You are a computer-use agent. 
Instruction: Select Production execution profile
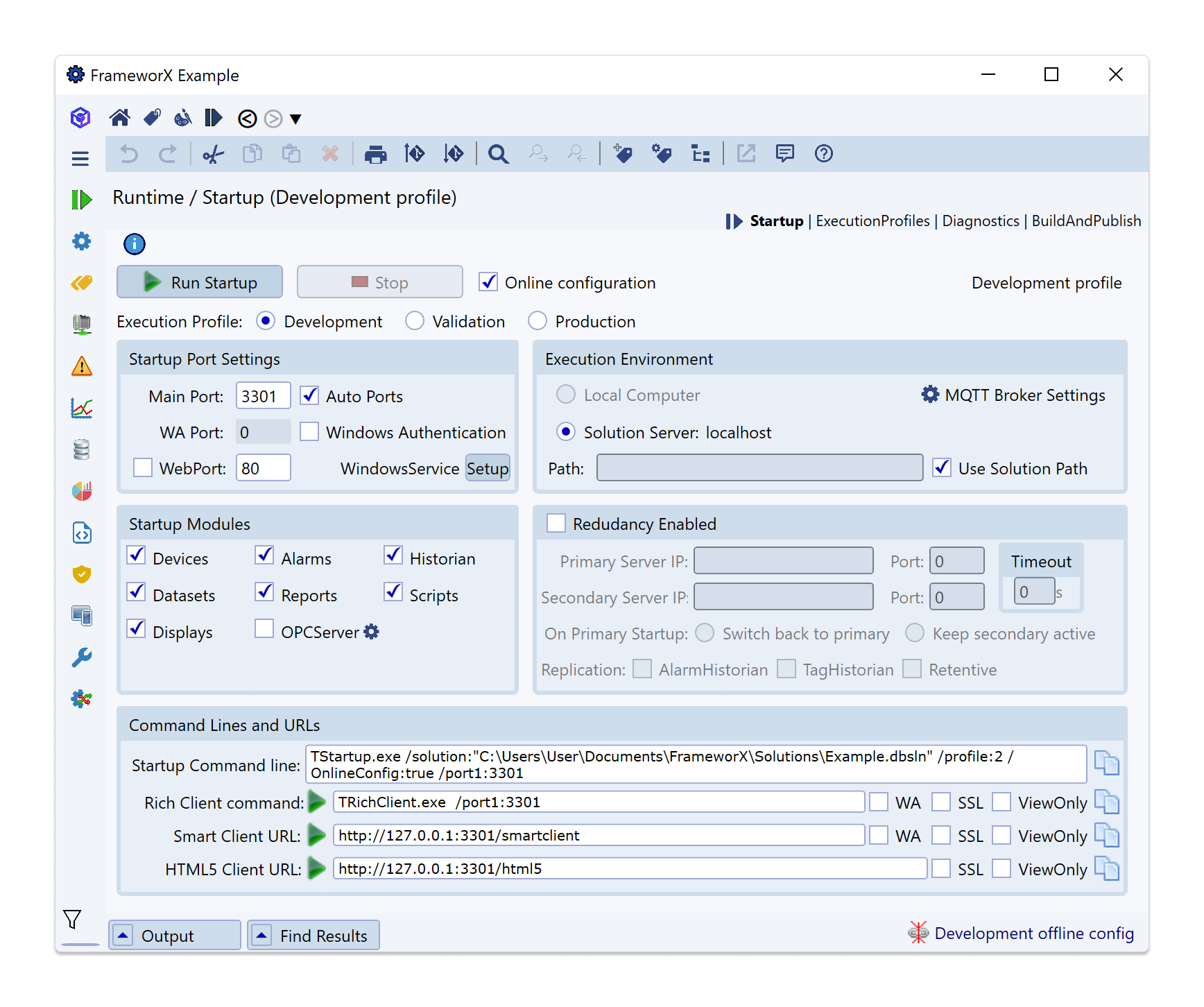pyautogui.click(x=537, y=321)
